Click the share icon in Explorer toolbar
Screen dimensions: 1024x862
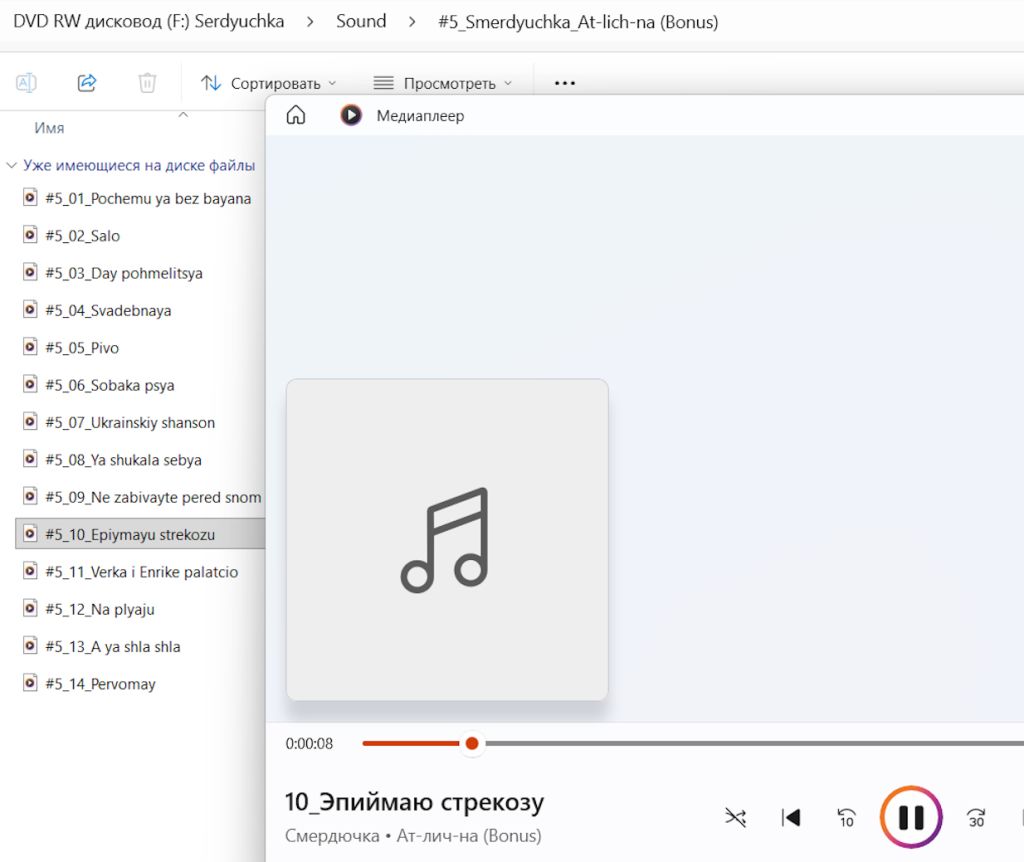[87, 83]
